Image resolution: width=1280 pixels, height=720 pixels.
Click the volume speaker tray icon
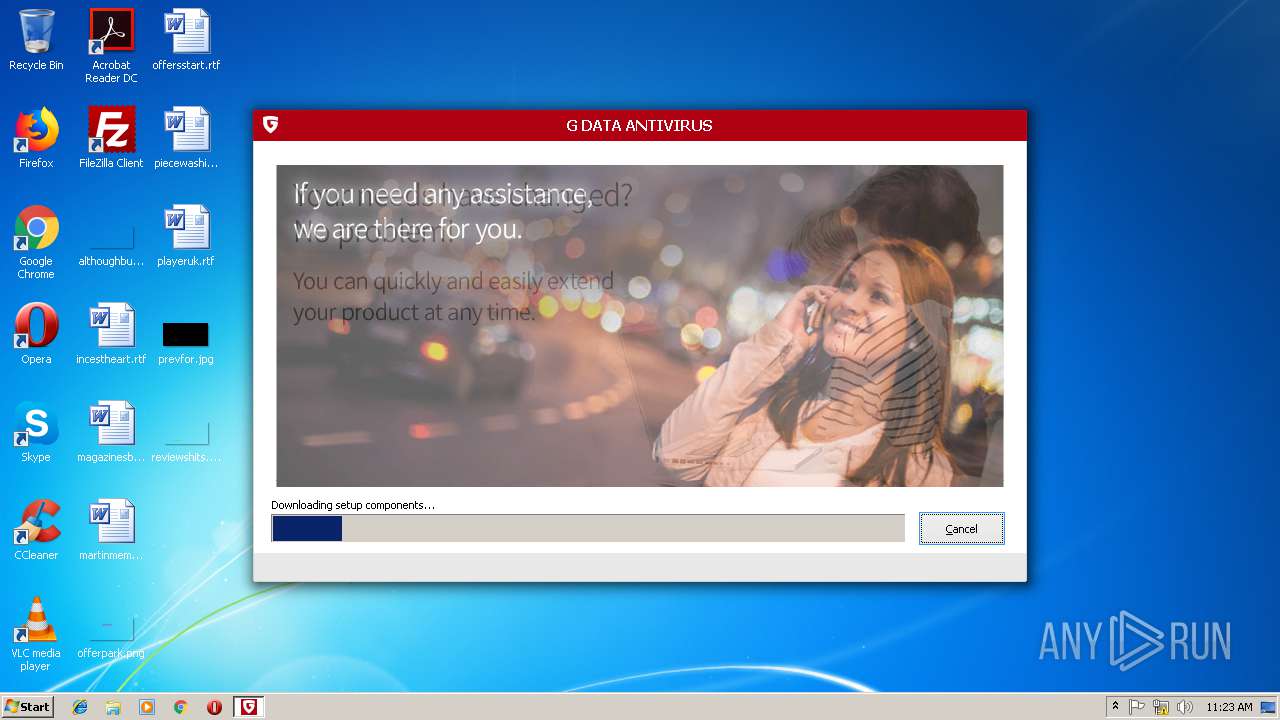1185,707
